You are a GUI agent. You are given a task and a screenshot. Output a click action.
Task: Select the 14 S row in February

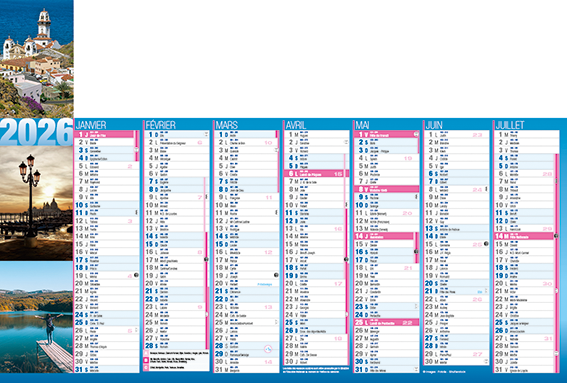tap(175, 236)
